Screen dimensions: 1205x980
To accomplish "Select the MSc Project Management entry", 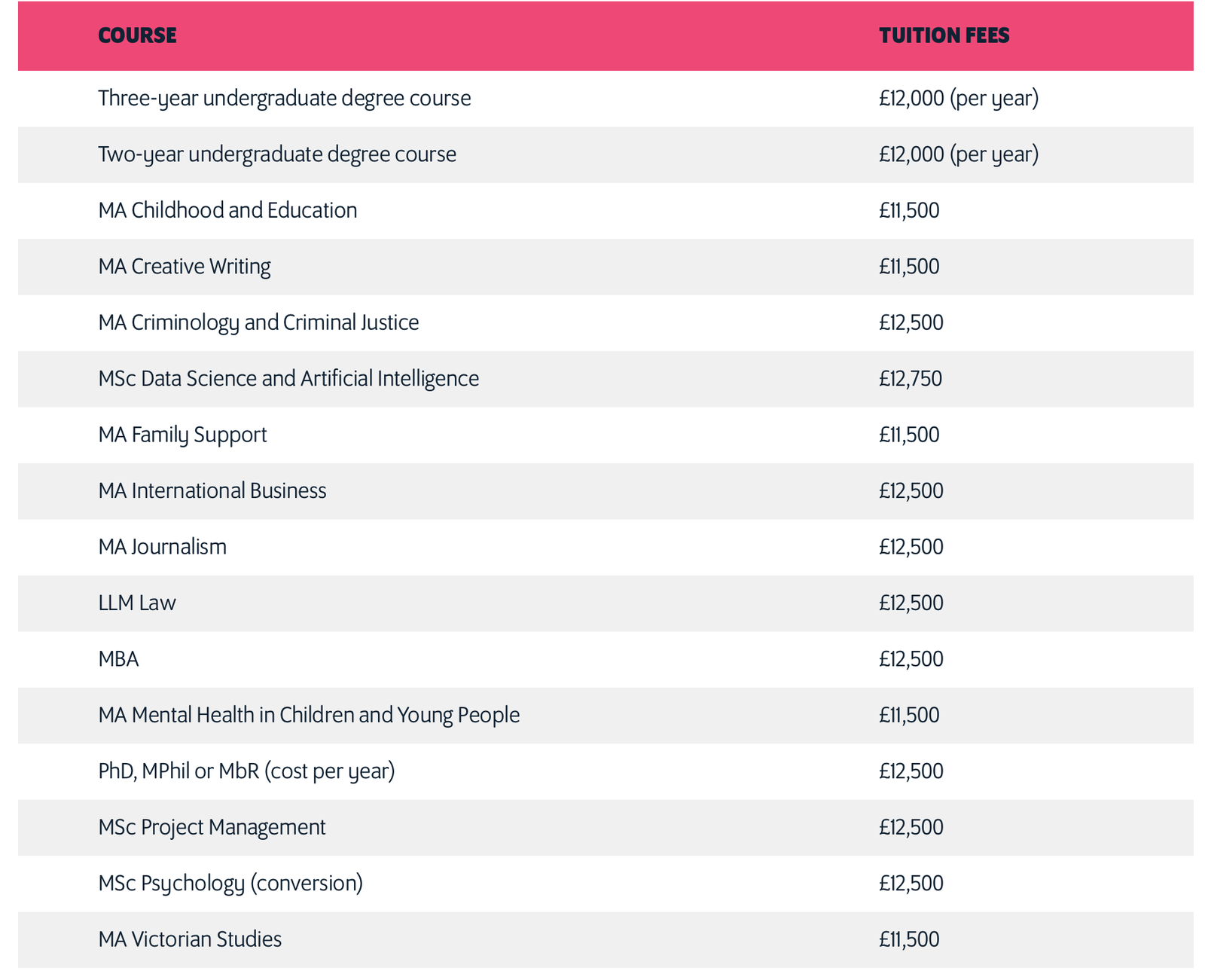I will (212, 827).
